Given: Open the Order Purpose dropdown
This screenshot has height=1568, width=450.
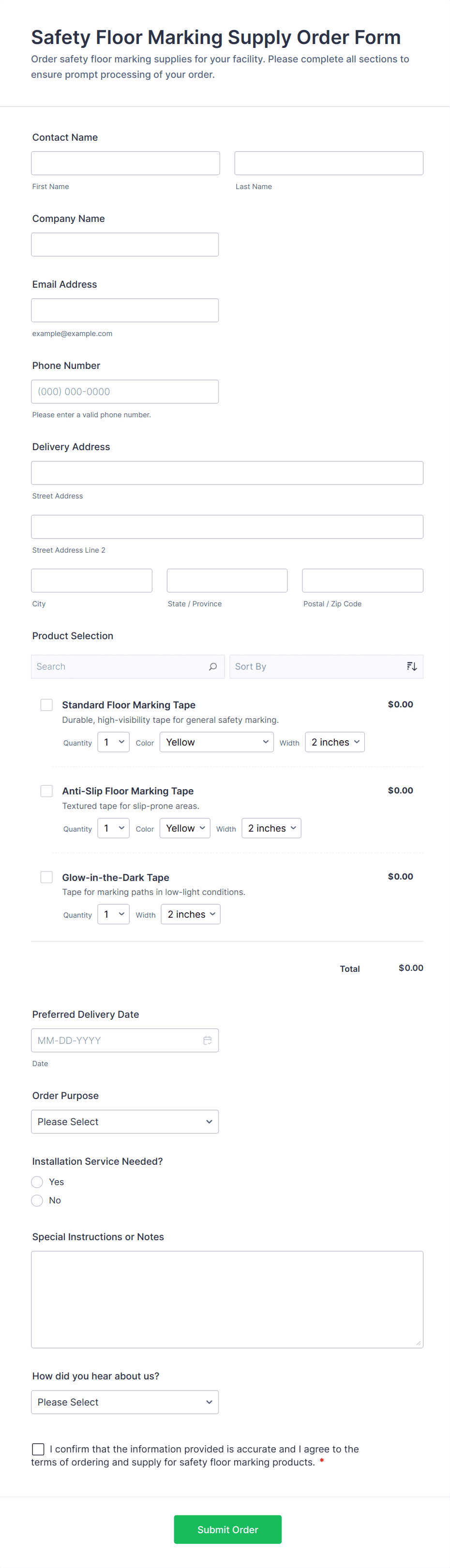Looking at the screenshot, I should click(x=125, y=1122).
